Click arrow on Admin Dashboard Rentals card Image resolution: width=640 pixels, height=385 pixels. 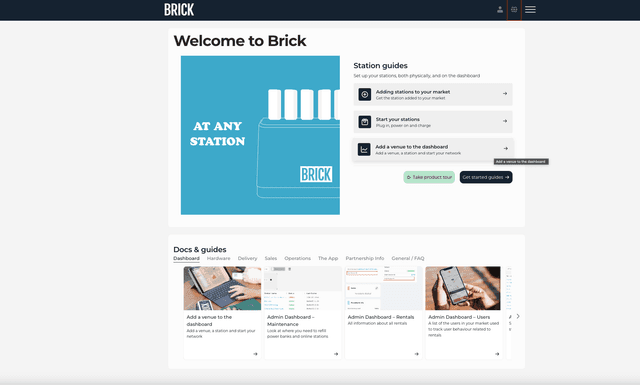pyautogui.click(x=416, y=354)
